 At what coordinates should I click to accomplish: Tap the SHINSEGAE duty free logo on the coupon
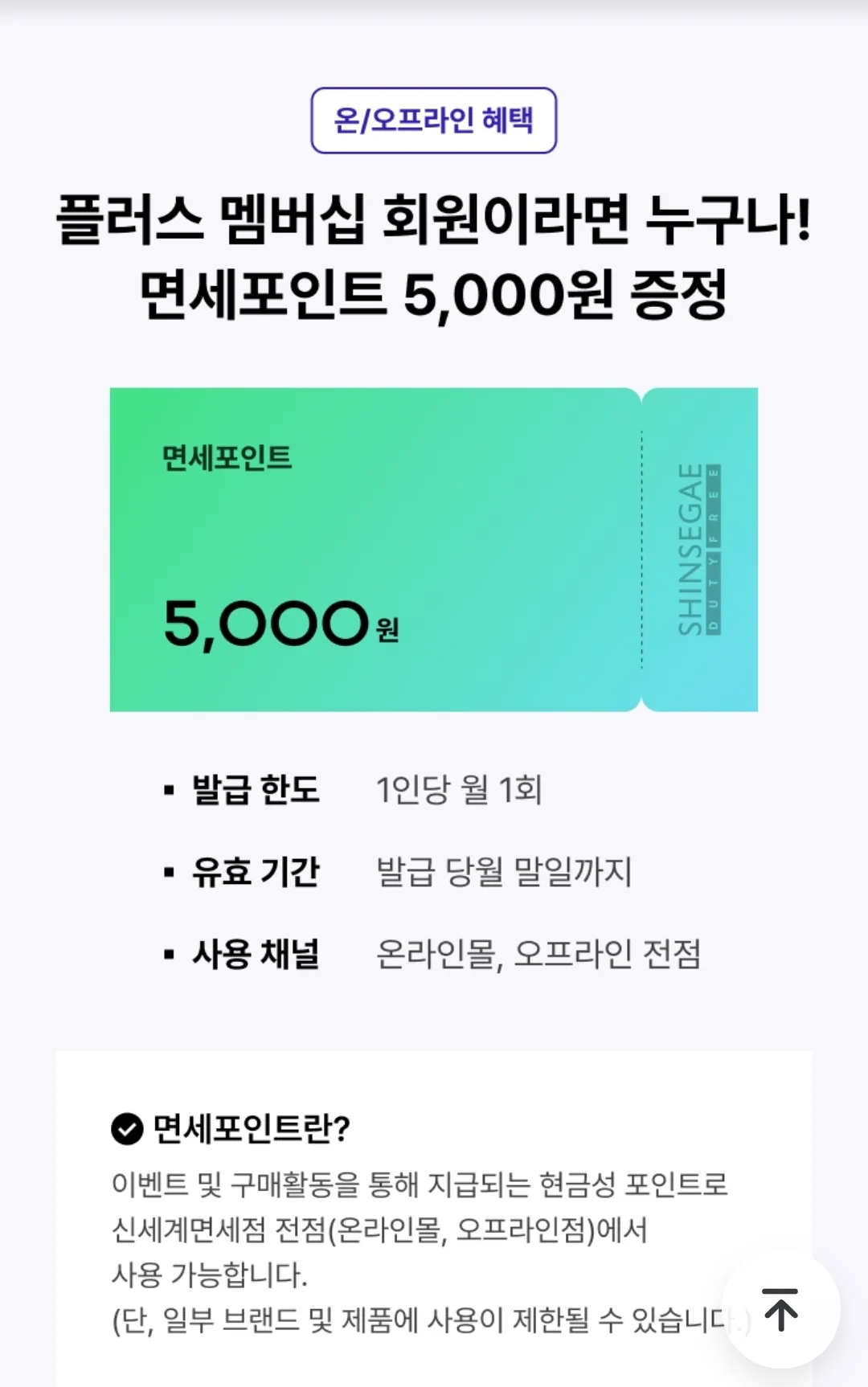tap(699, 550)
